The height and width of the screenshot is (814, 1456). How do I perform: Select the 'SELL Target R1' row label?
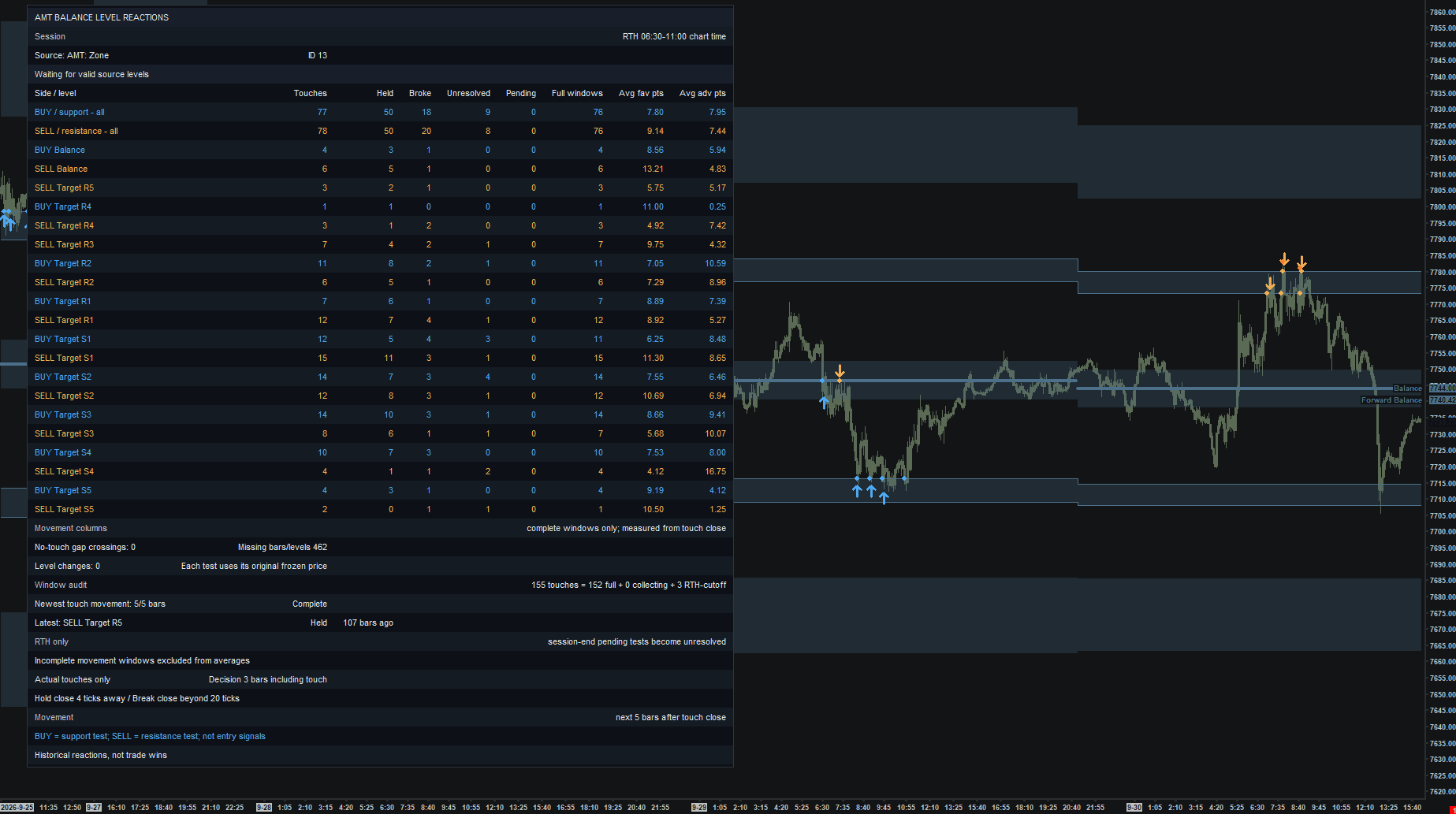pos(64,320)
